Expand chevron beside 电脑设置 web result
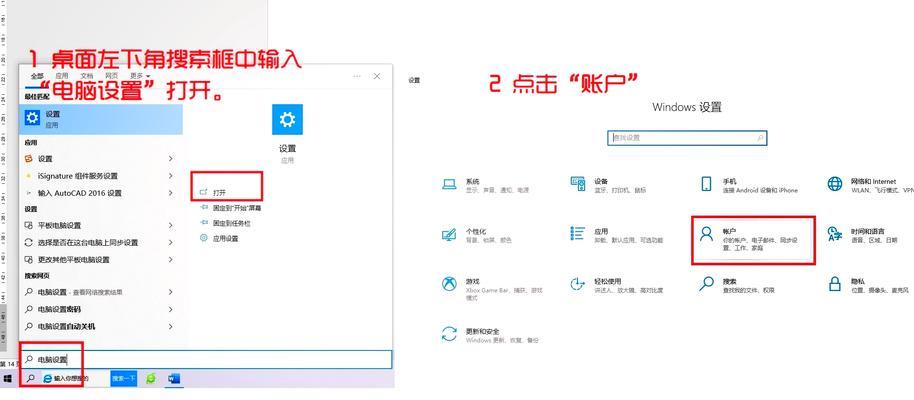The image size is (914, 400). pos(171,292)
